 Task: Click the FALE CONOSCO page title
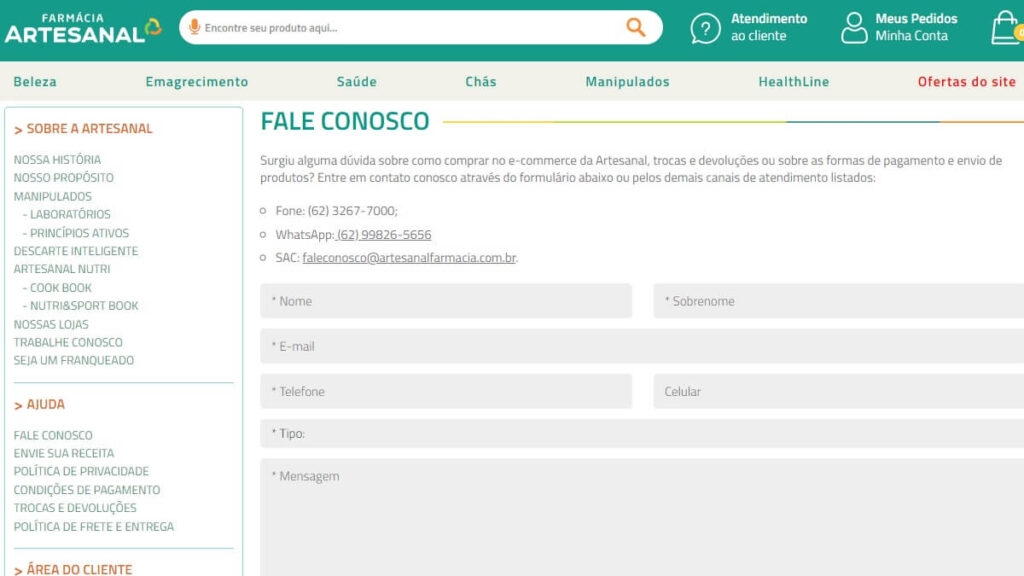coord(345,121)
